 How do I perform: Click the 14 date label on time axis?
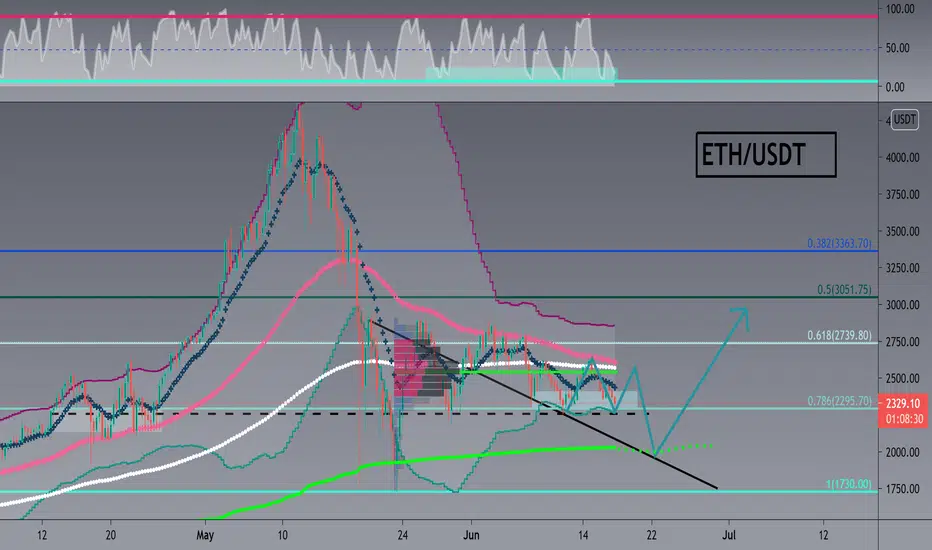pos(583,535)
